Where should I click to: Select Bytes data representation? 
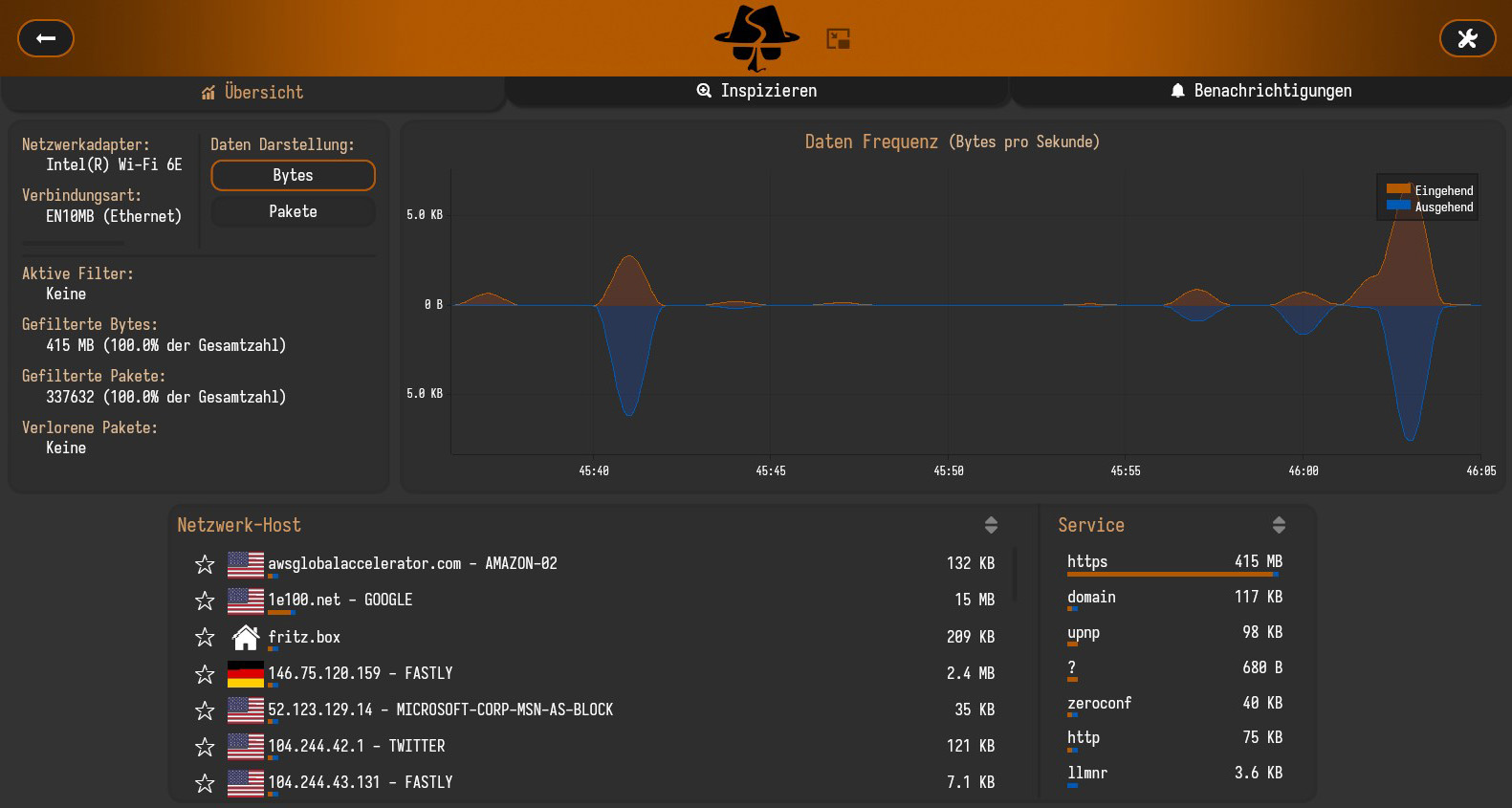coord(293,175)
